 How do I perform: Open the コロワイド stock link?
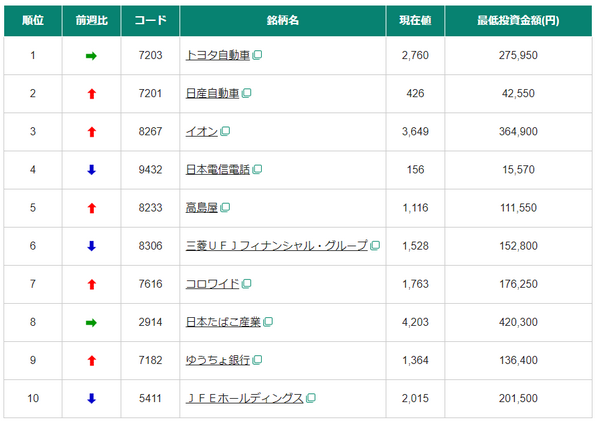(212, 284)
